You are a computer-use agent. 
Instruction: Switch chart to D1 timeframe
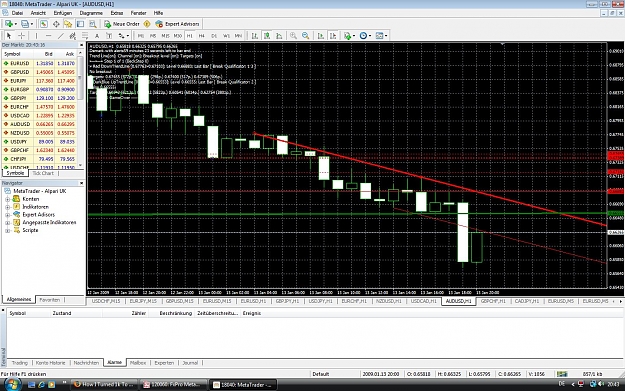(214, 36)
